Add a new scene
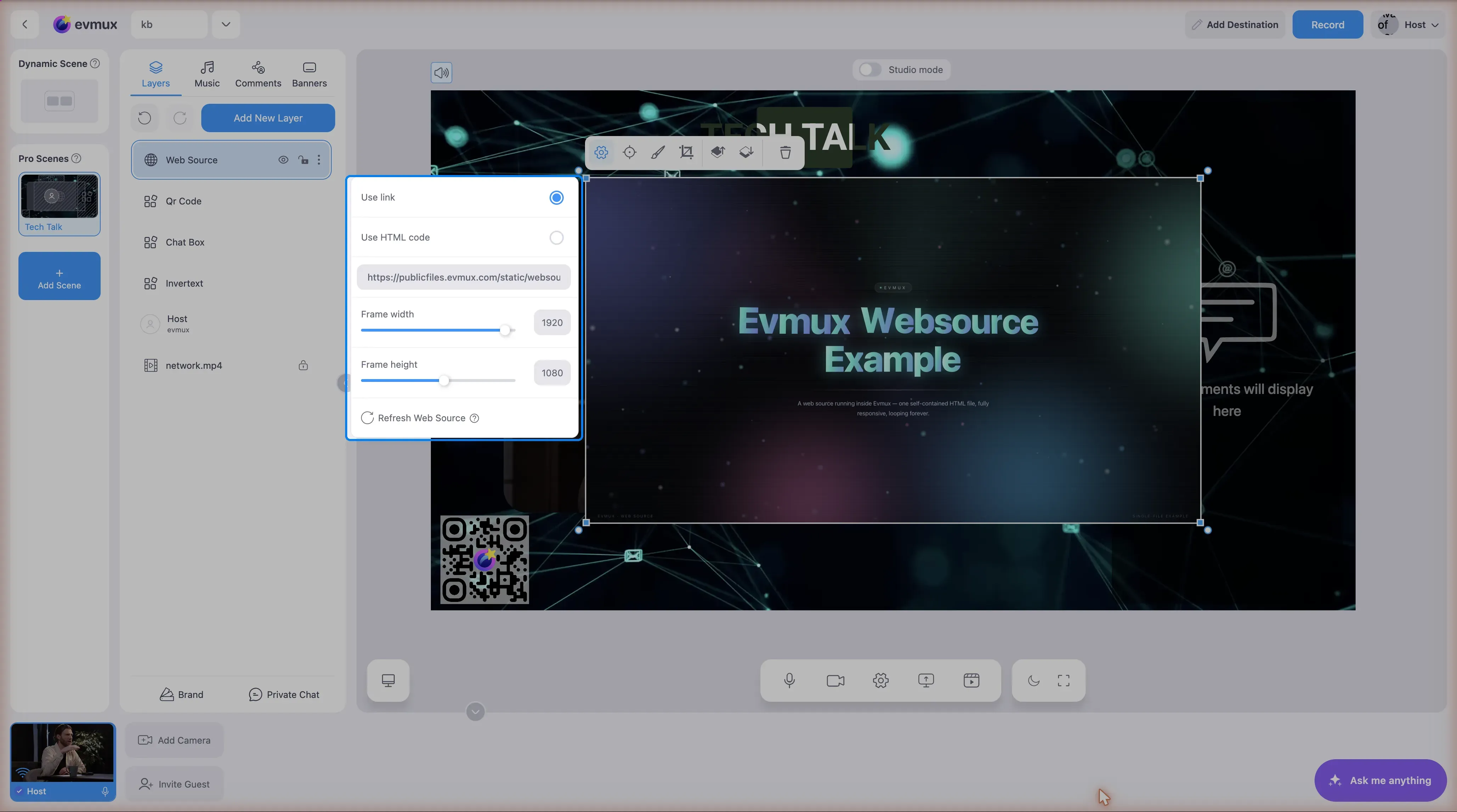Viewport: 1457px width, 812px height. 60,276
